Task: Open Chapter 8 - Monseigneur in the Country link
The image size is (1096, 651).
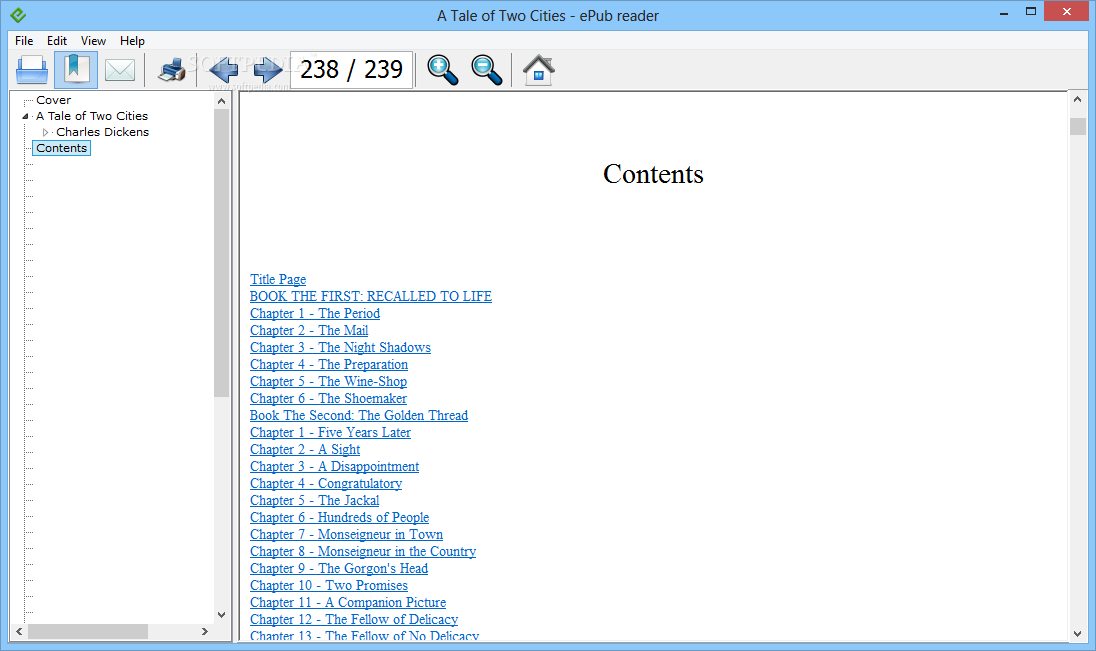Action: point(363,552)
